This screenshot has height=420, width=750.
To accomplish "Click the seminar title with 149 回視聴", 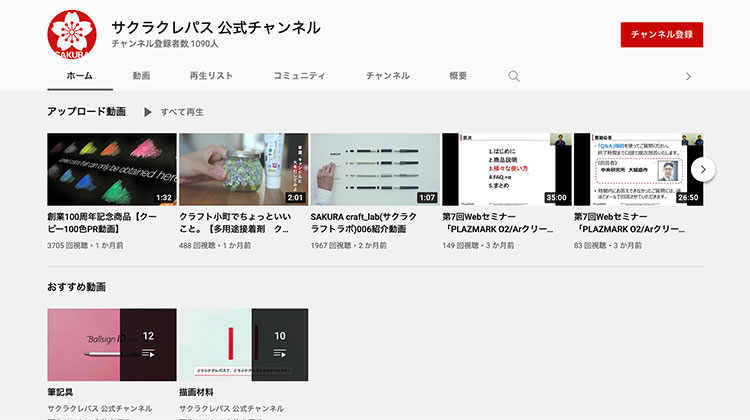I will 497,223.
